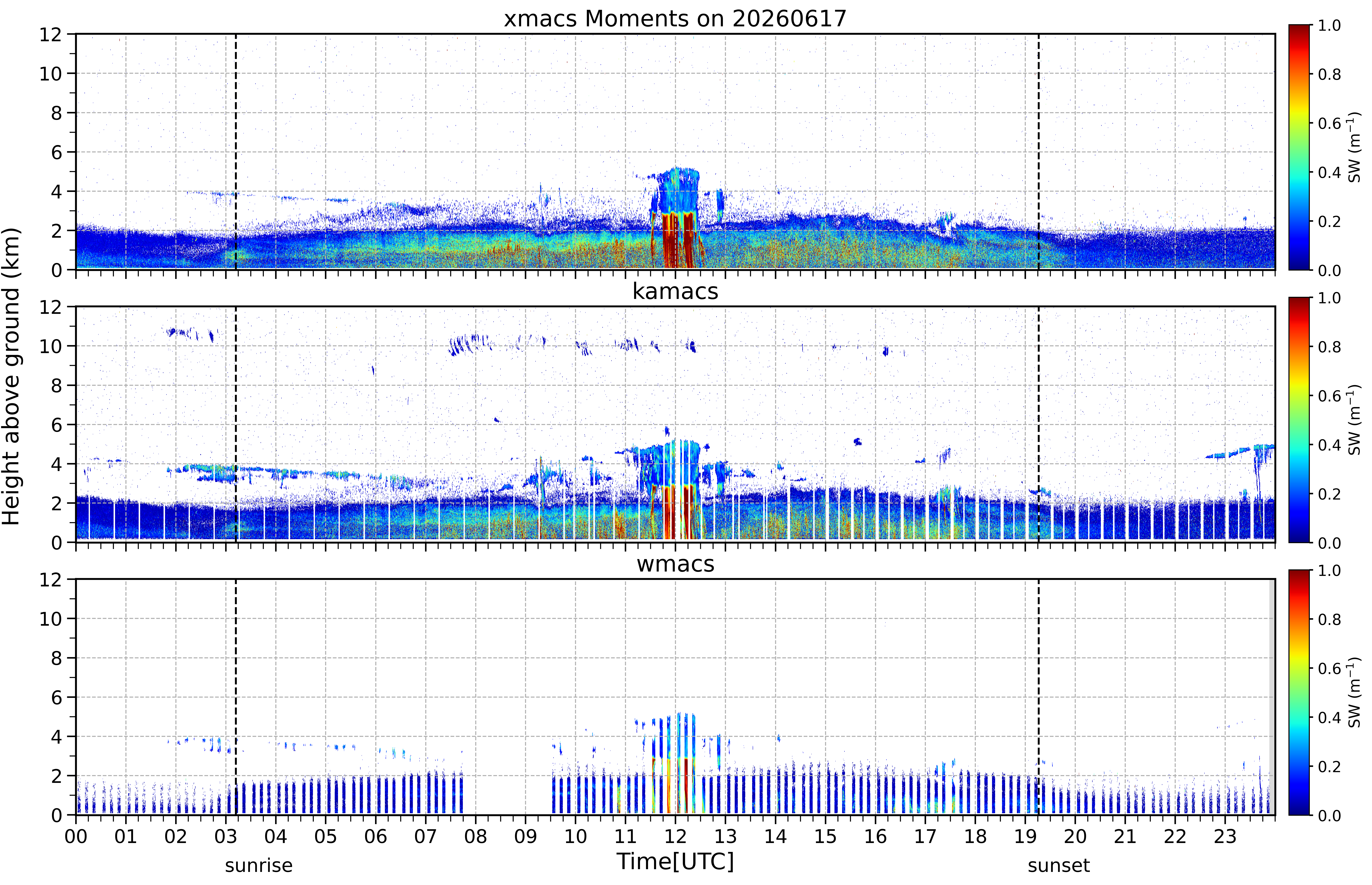Click the sunrise dashed line in xmacs panel

click(x=236, y=152)
